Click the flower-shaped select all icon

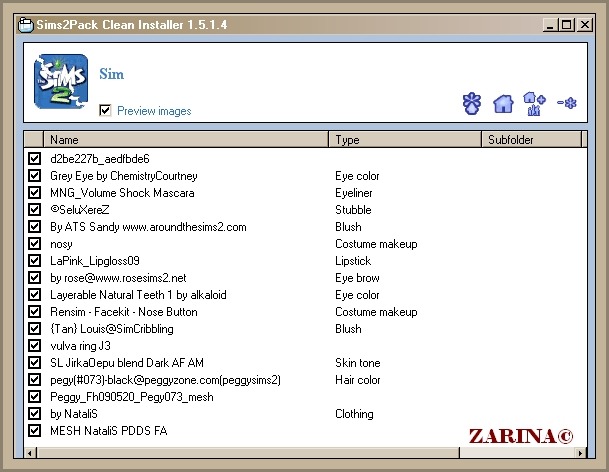pos(472,104)
